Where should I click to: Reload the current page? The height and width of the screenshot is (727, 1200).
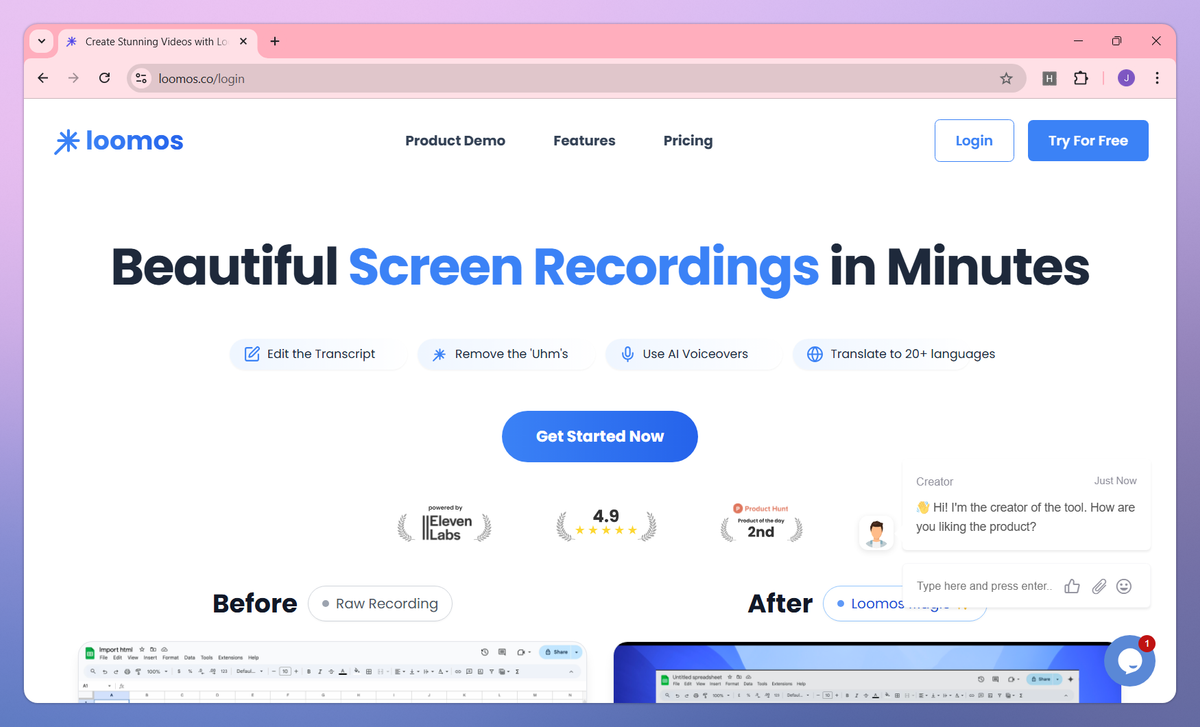tap(104, 78)
